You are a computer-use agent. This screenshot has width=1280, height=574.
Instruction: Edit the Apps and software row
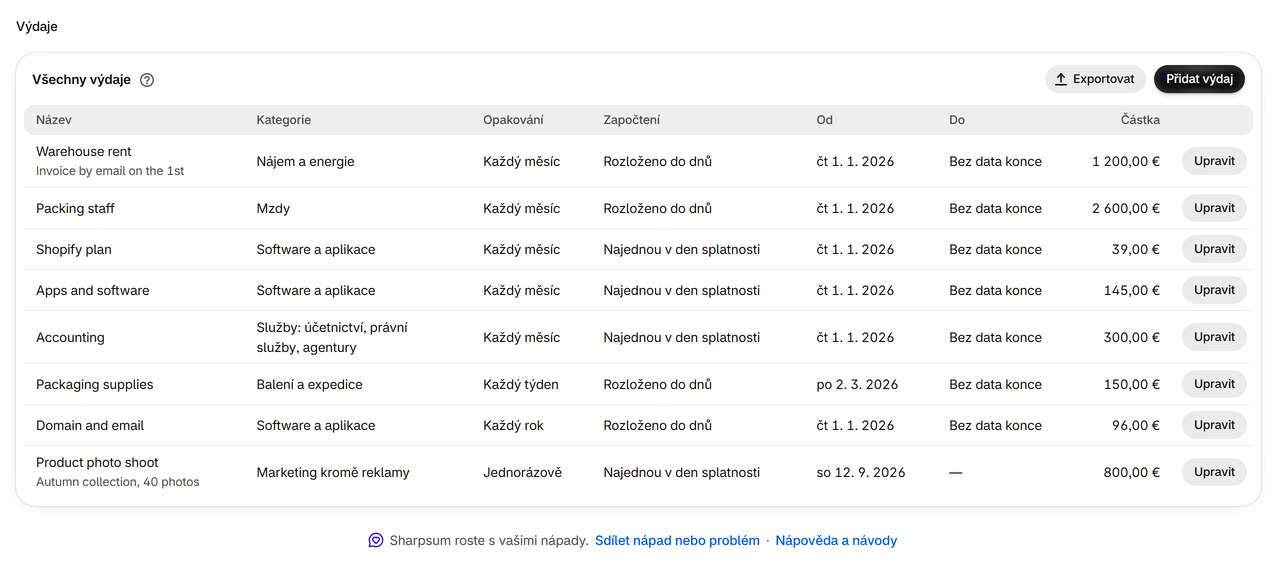pos(1214,290)
